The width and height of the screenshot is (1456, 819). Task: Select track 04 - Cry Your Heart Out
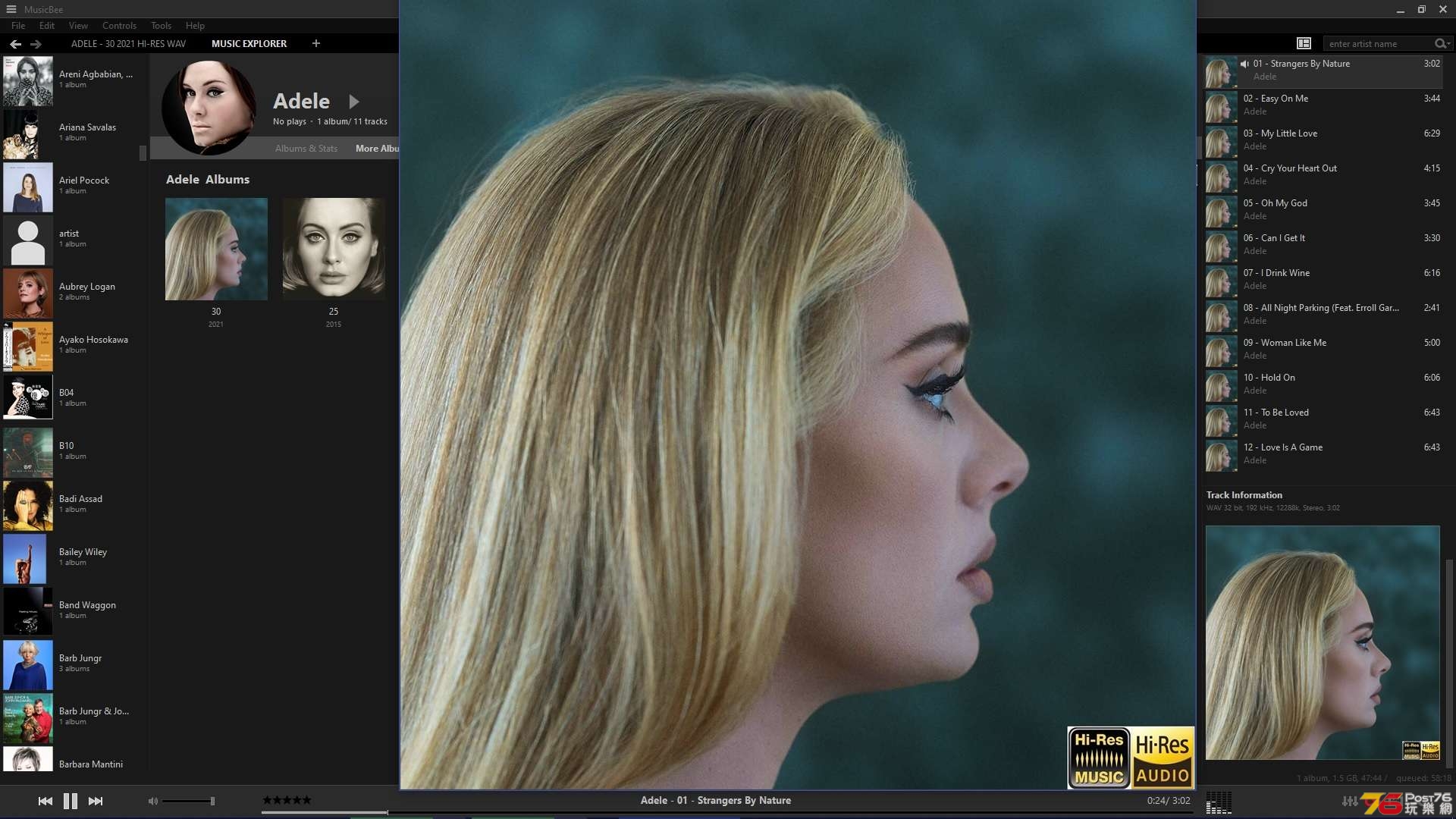(1323, 175)
